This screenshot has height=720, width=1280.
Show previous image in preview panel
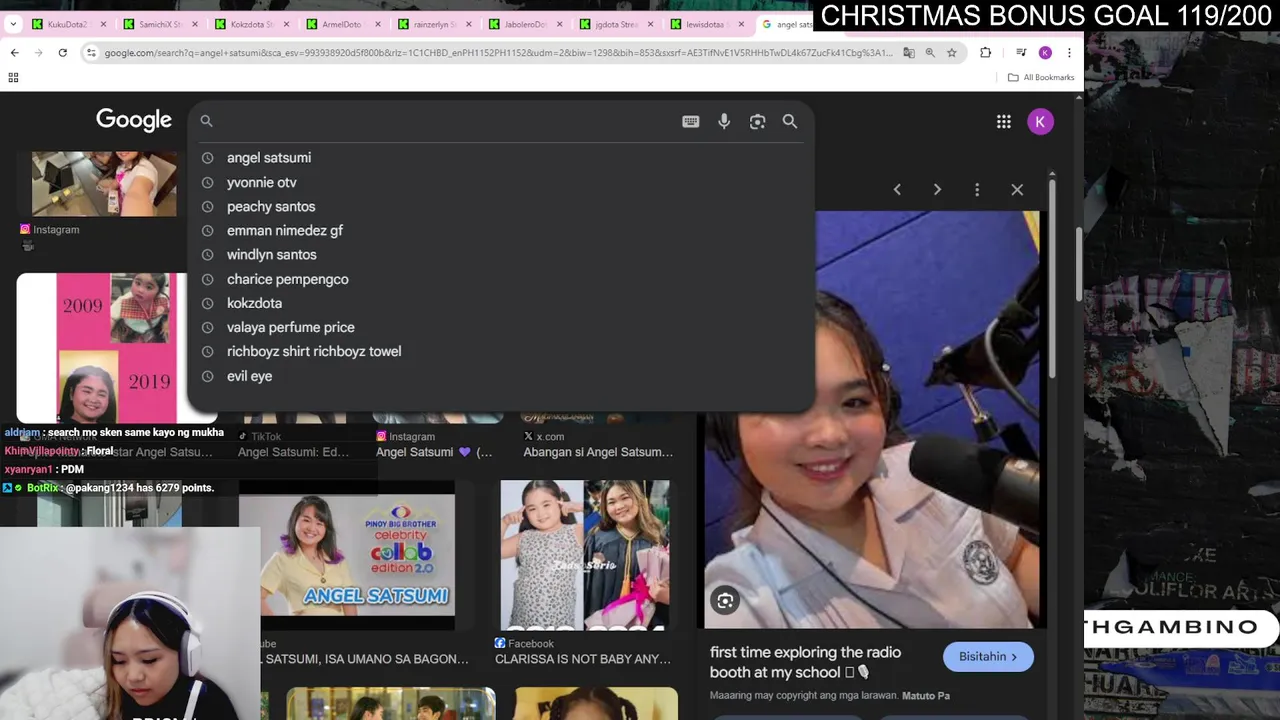pos(897,189)
